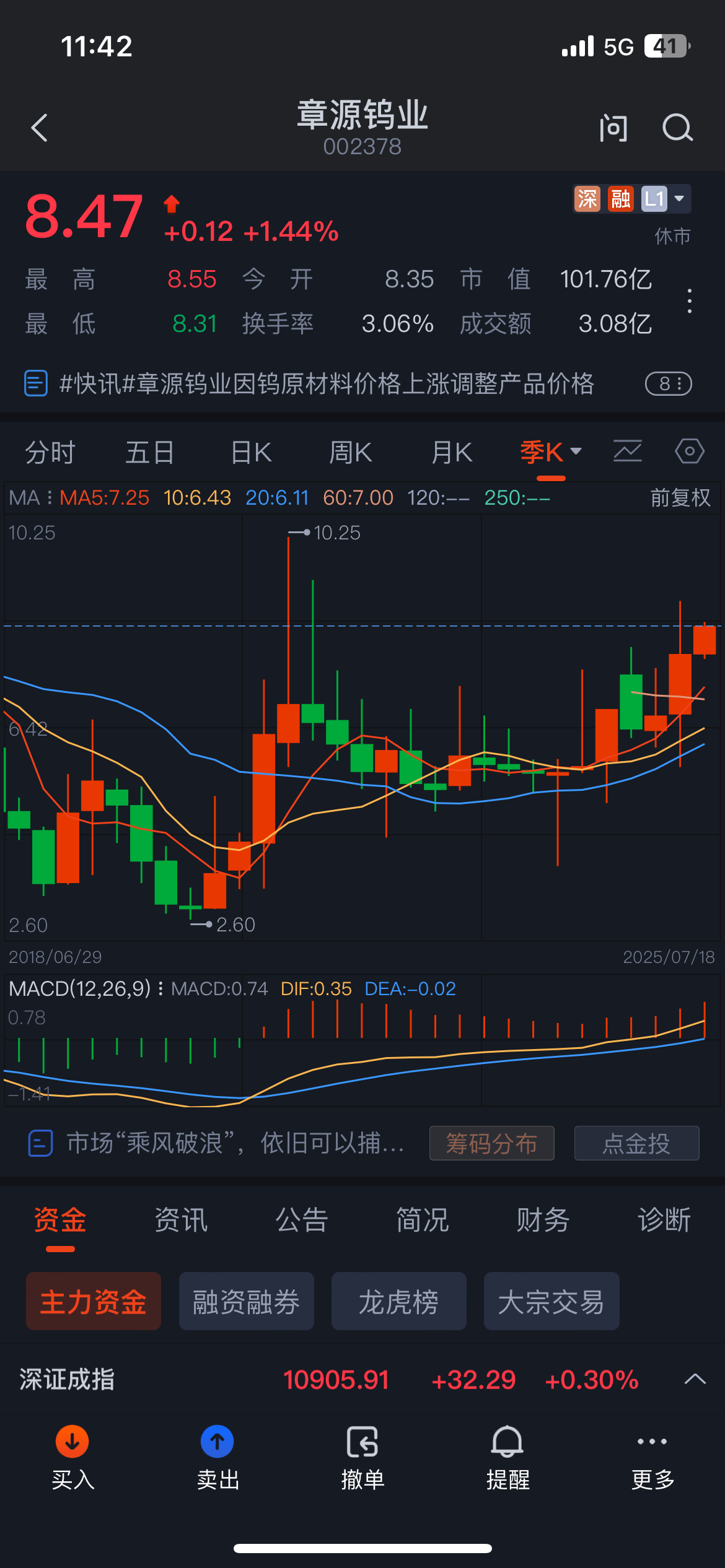Switch to 月K chart tab
This screenshot has height=1568, width=725.
pyautogui.click(x=452, y=452)
